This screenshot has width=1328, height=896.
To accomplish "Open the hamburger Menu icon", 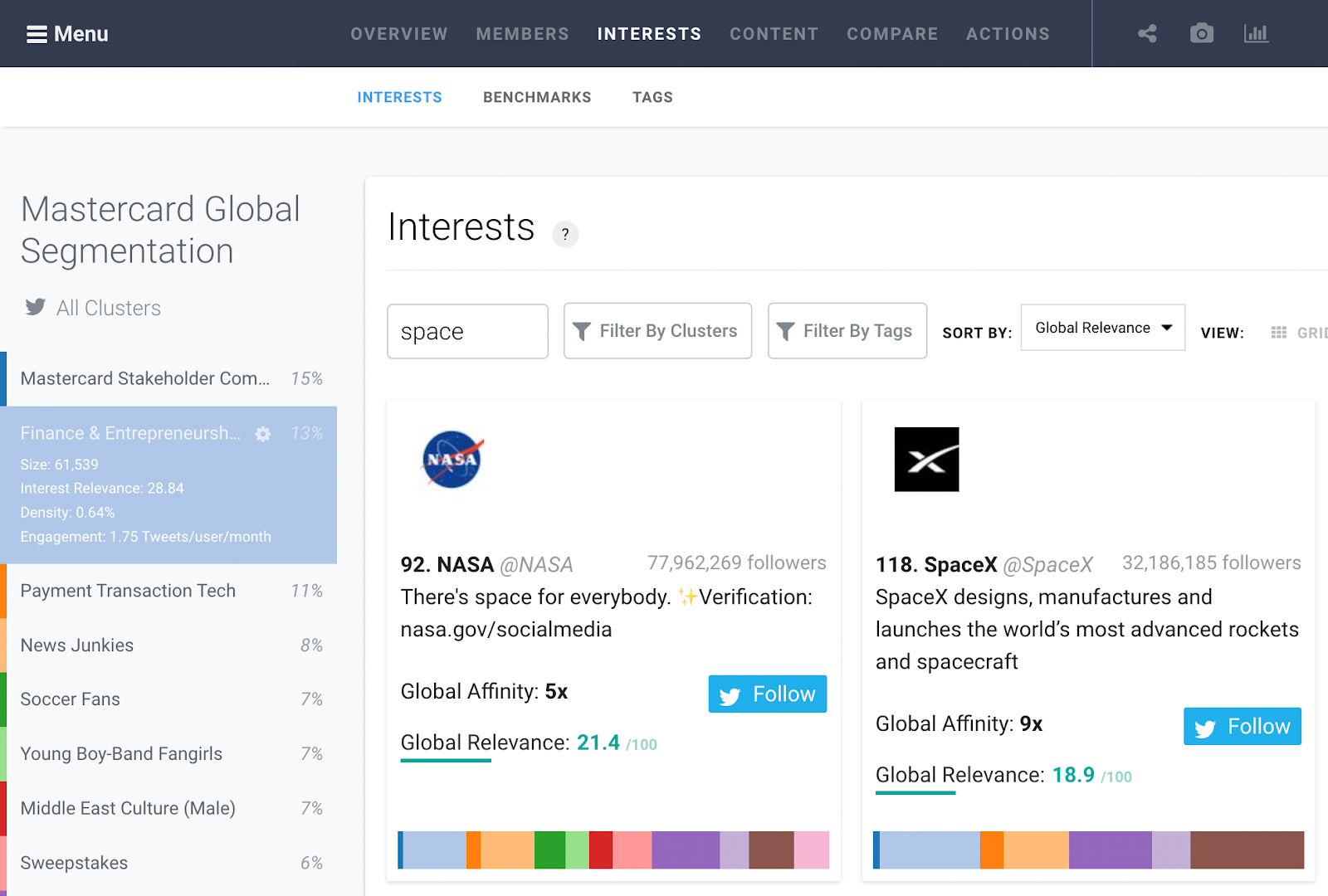I will (x=37, y=34).
